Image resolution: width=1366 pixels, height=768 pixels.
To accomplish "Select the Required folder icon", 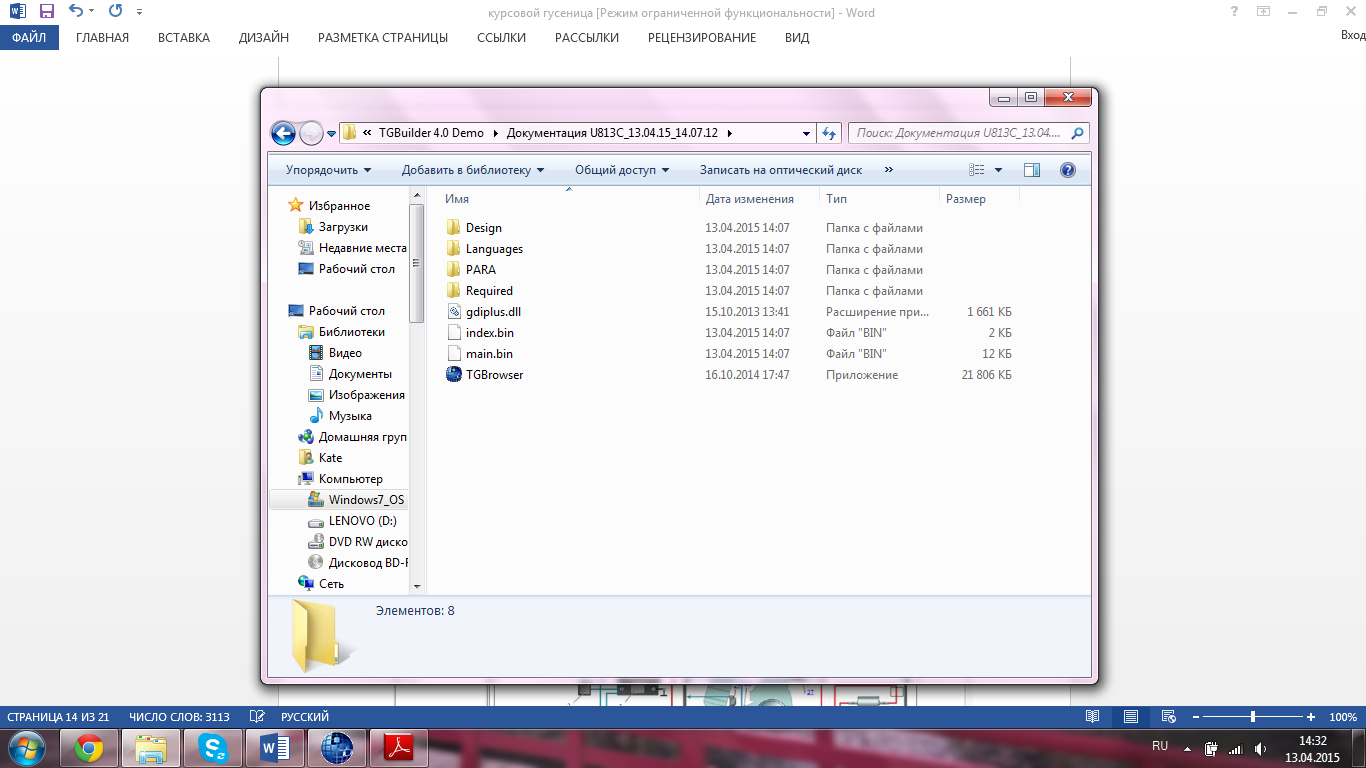I will 454,291.
